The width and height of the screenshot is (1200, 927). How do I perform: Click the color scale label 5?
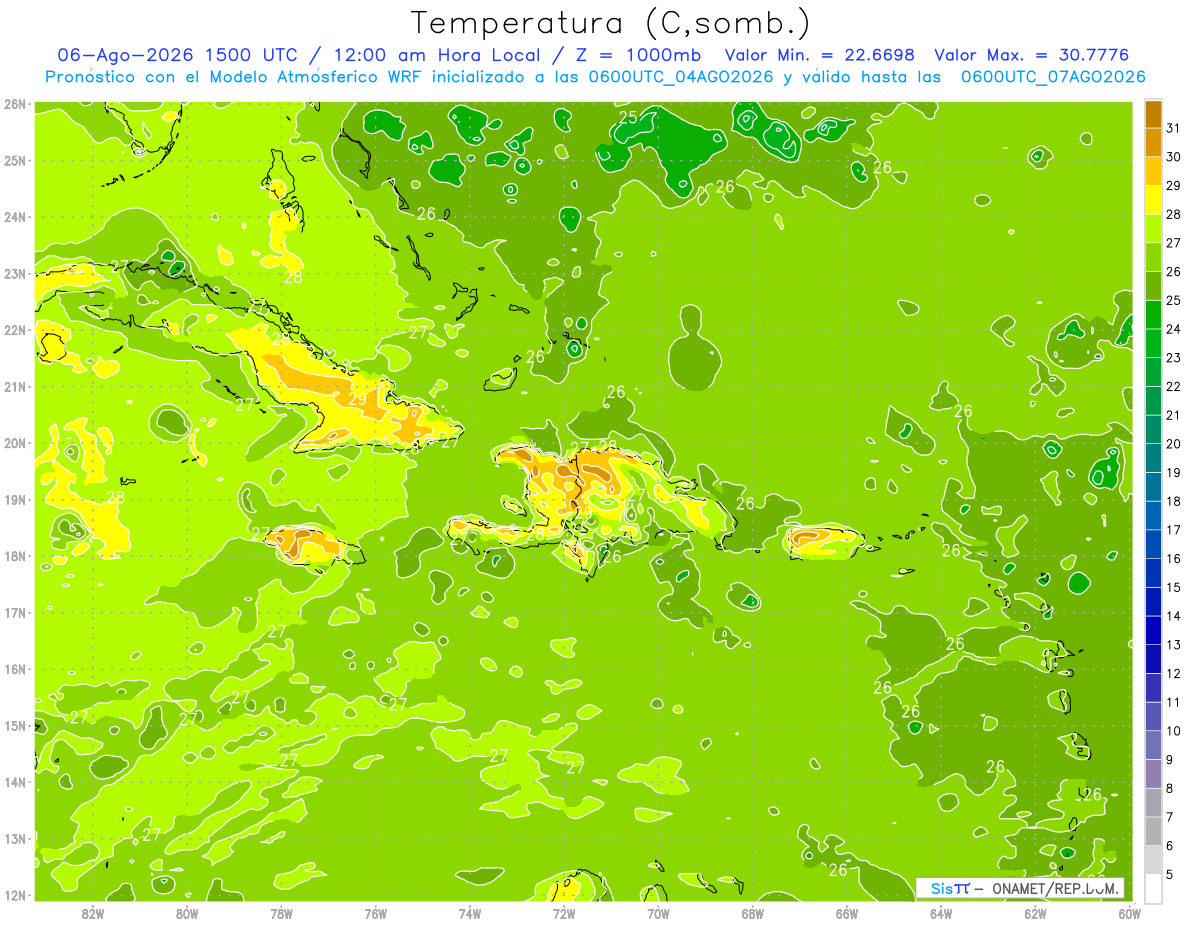click(1171, 875)
